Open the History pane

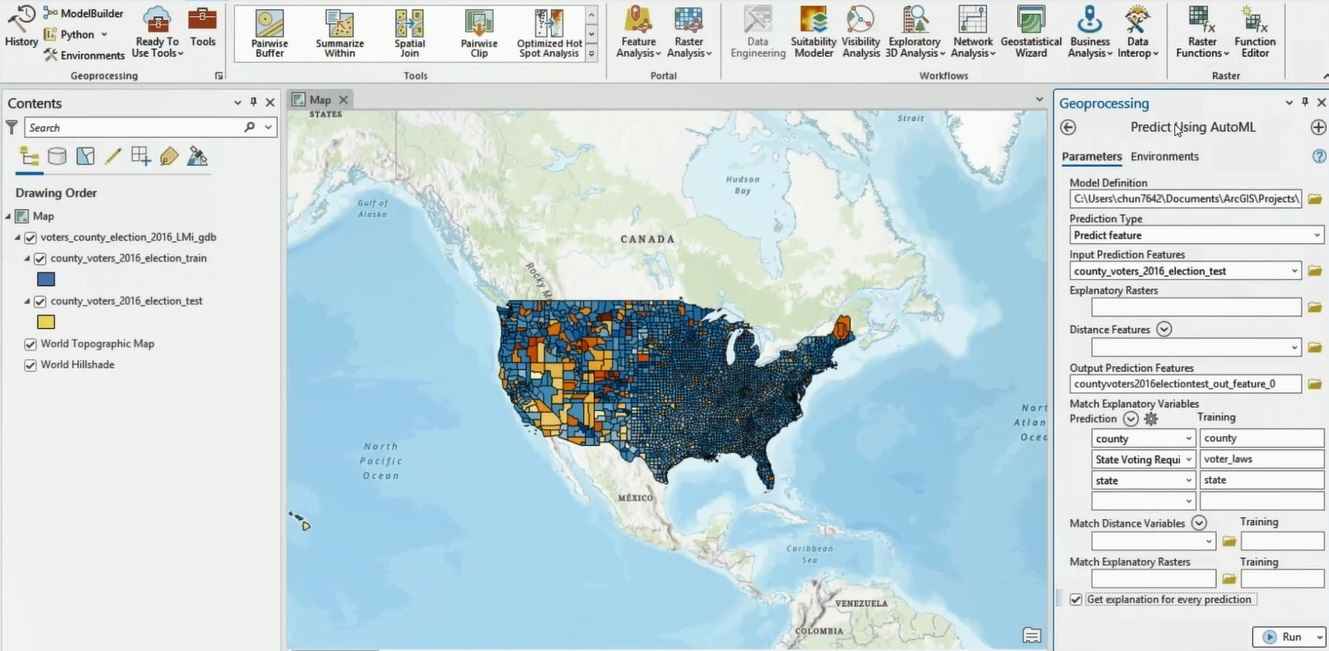coord(21,27)
